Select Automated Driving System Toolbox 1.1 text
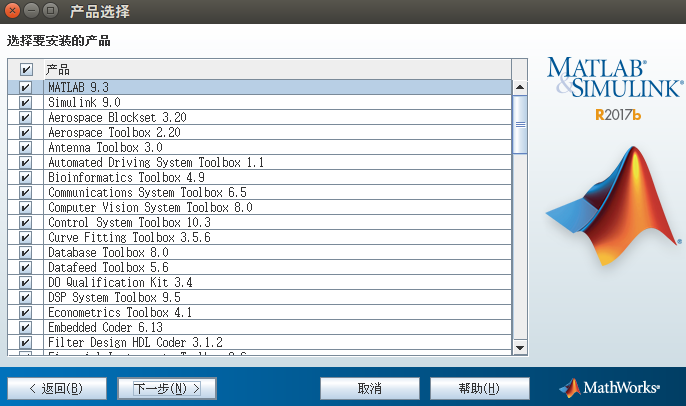Screen dimensions: 686x406 coord(156,162)
